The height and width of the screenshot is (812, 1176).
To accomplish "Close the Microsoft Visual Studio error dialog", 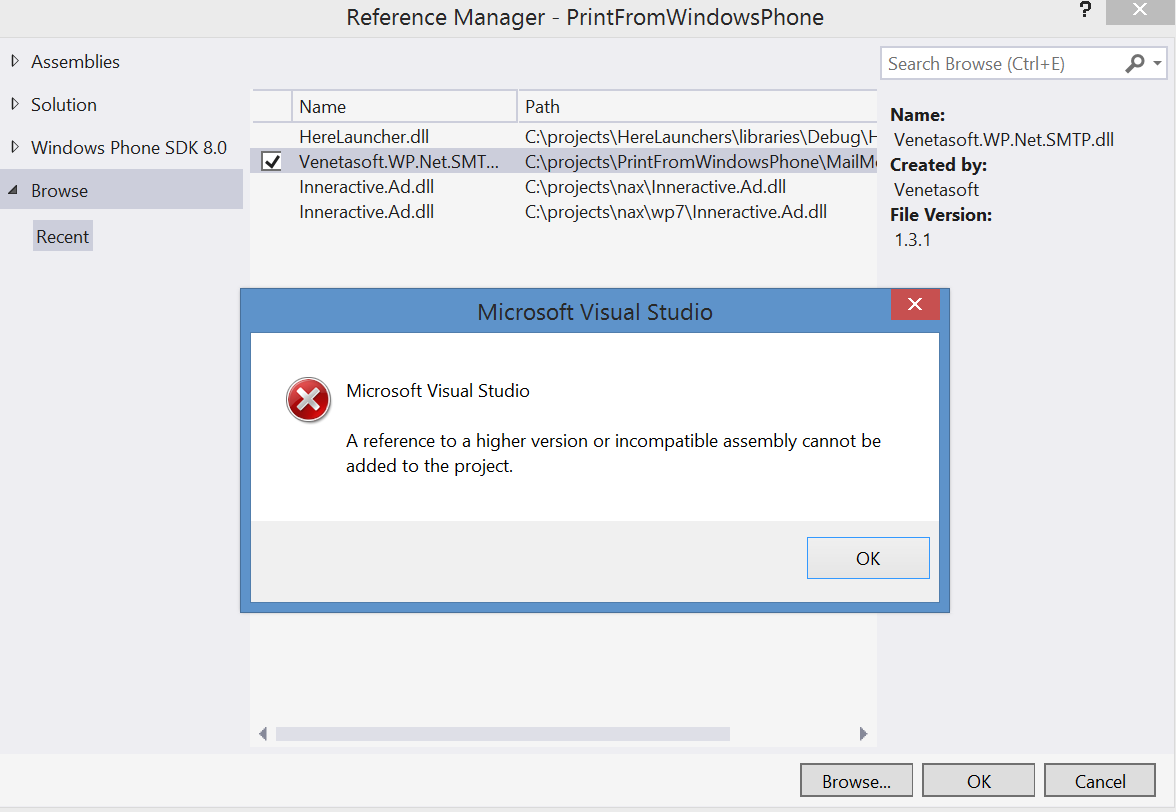I will pos(914,305).
